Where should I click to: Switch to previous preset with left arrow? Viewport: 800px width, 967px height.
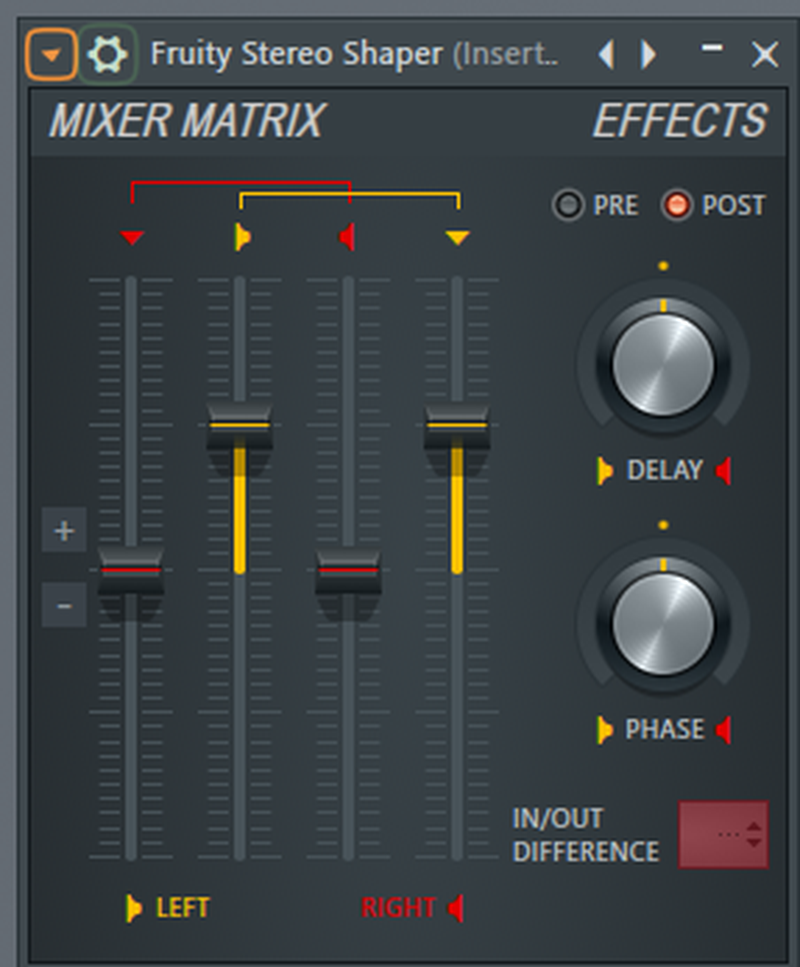(x=606, y=55)
